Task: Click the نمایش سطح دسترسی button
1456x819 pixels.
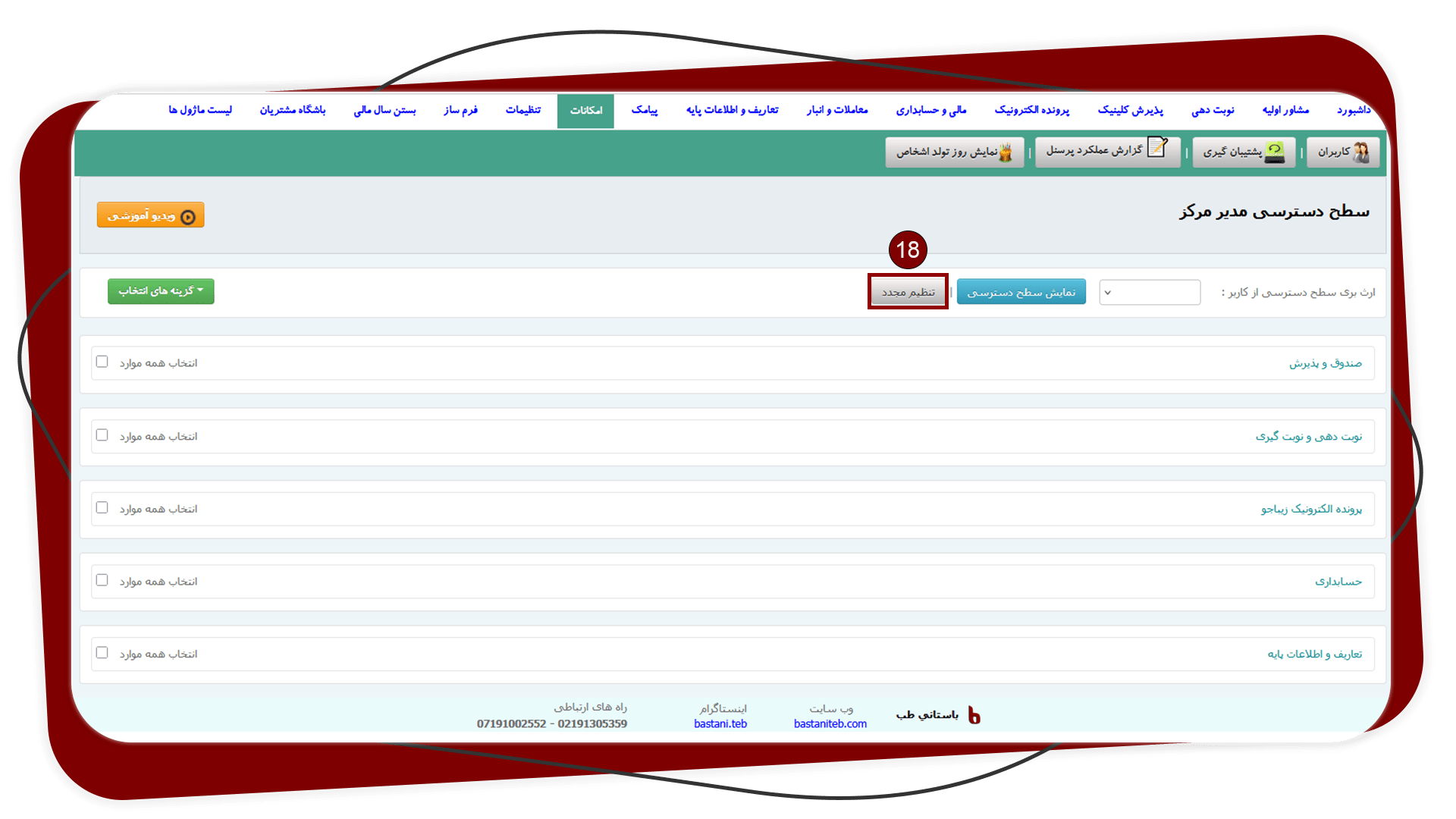Action: [1021, 292]
